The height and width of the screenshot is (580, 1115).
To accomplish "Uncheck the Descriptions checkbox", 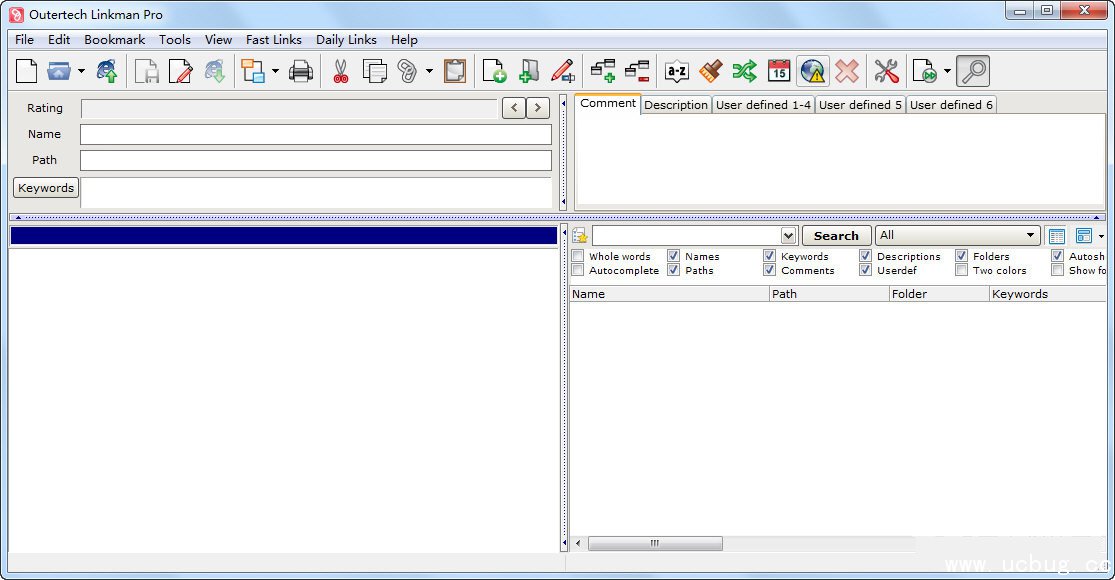I will tap(866, 256).
